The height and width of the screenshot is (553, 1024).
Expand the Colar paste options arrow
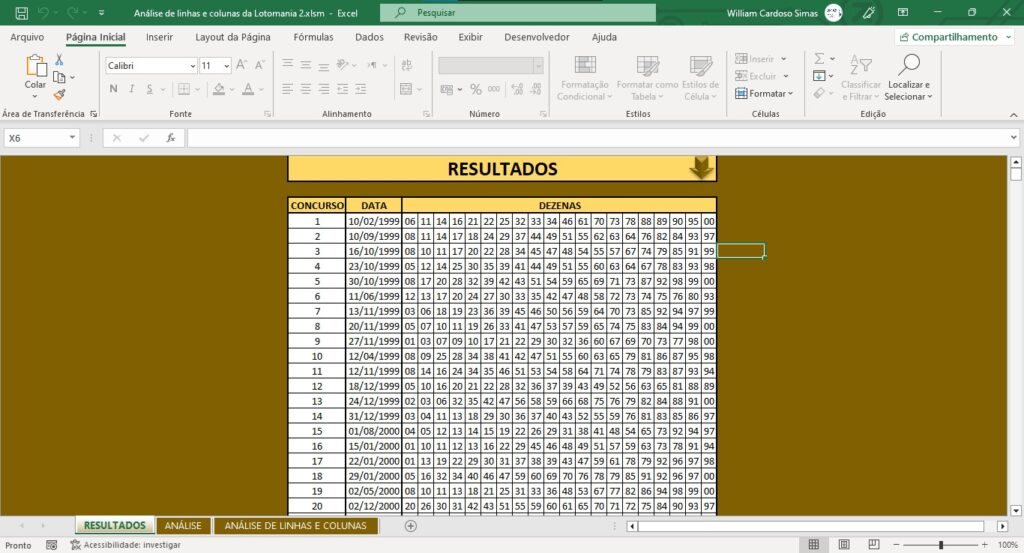coord(35,97)
